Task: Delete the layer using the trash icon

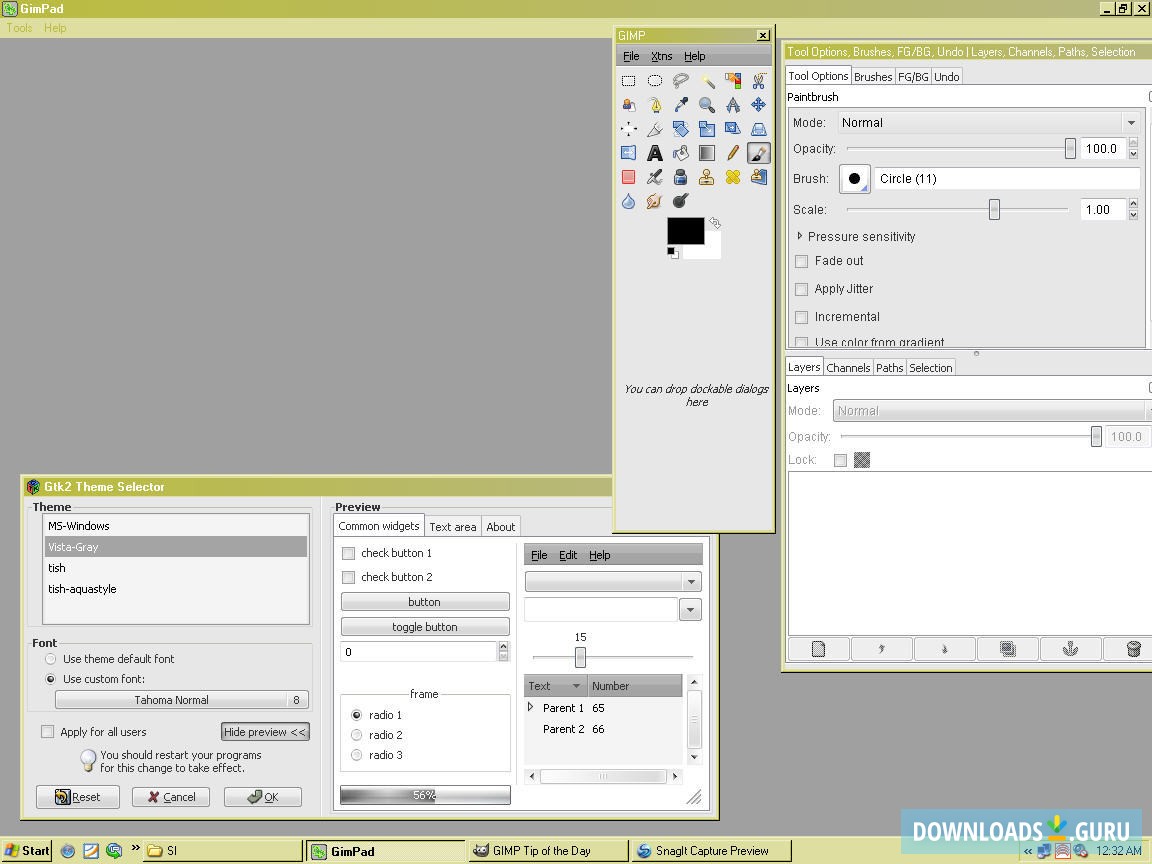Action: tap(1134, 648)
